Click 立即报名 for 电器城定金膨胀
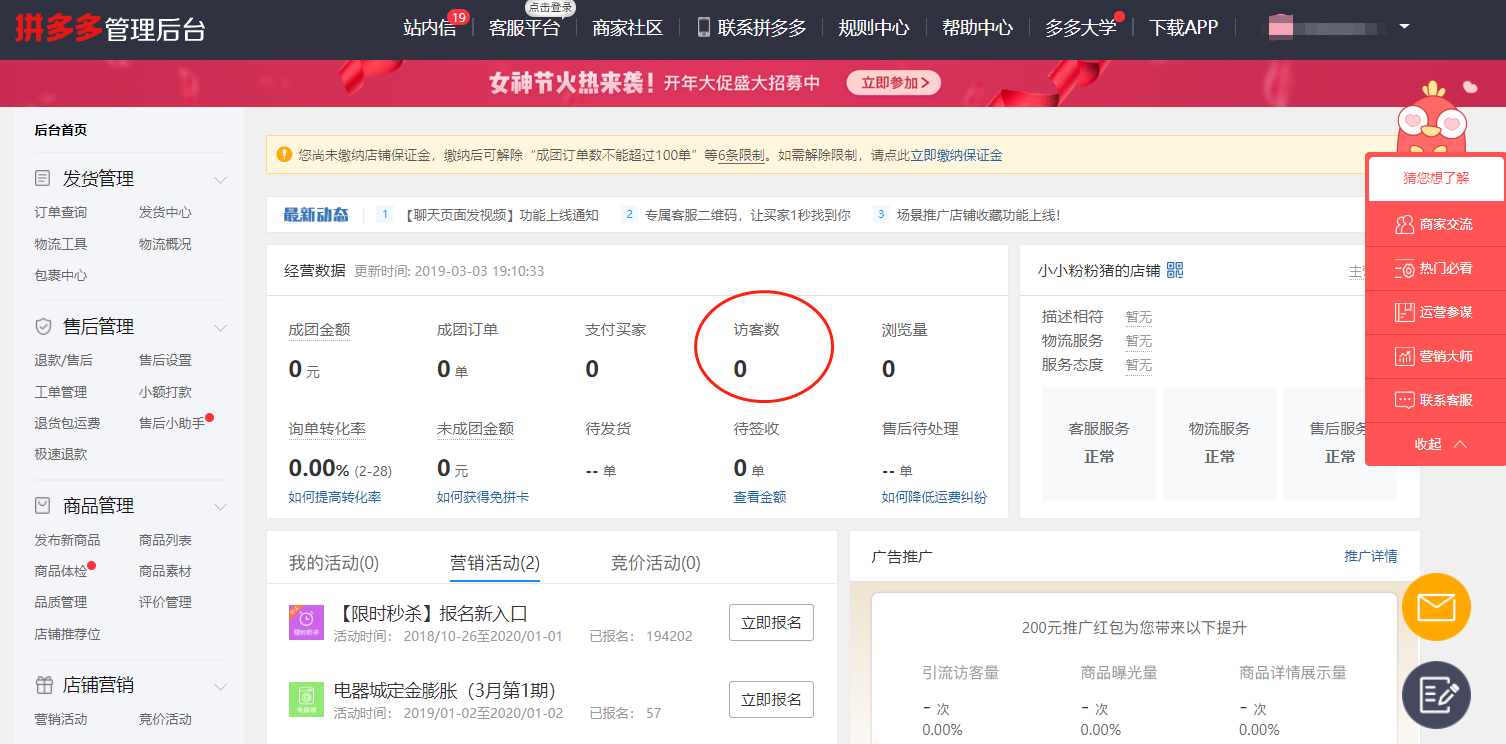This screenshot has width=1506, height=744. coord(771,699)
